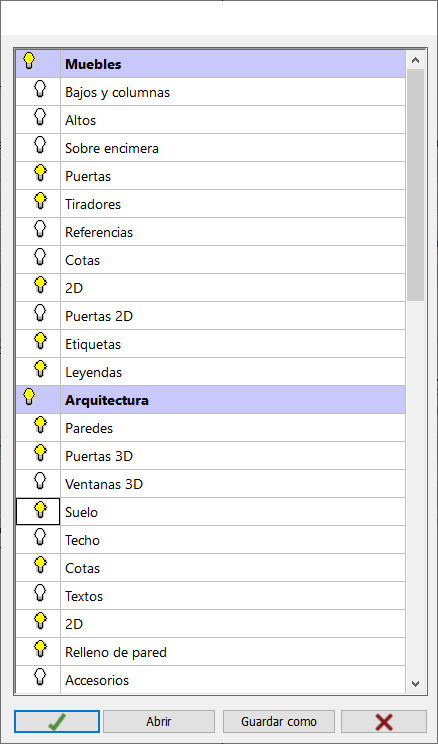Confirm with the green checkmark button

click(x=57, y=722)
